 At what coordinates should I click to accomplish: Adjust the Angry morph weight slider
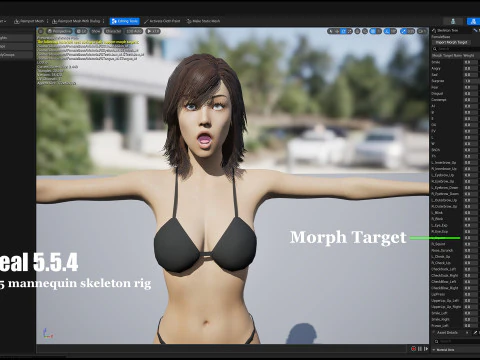(x=471, y=68)
